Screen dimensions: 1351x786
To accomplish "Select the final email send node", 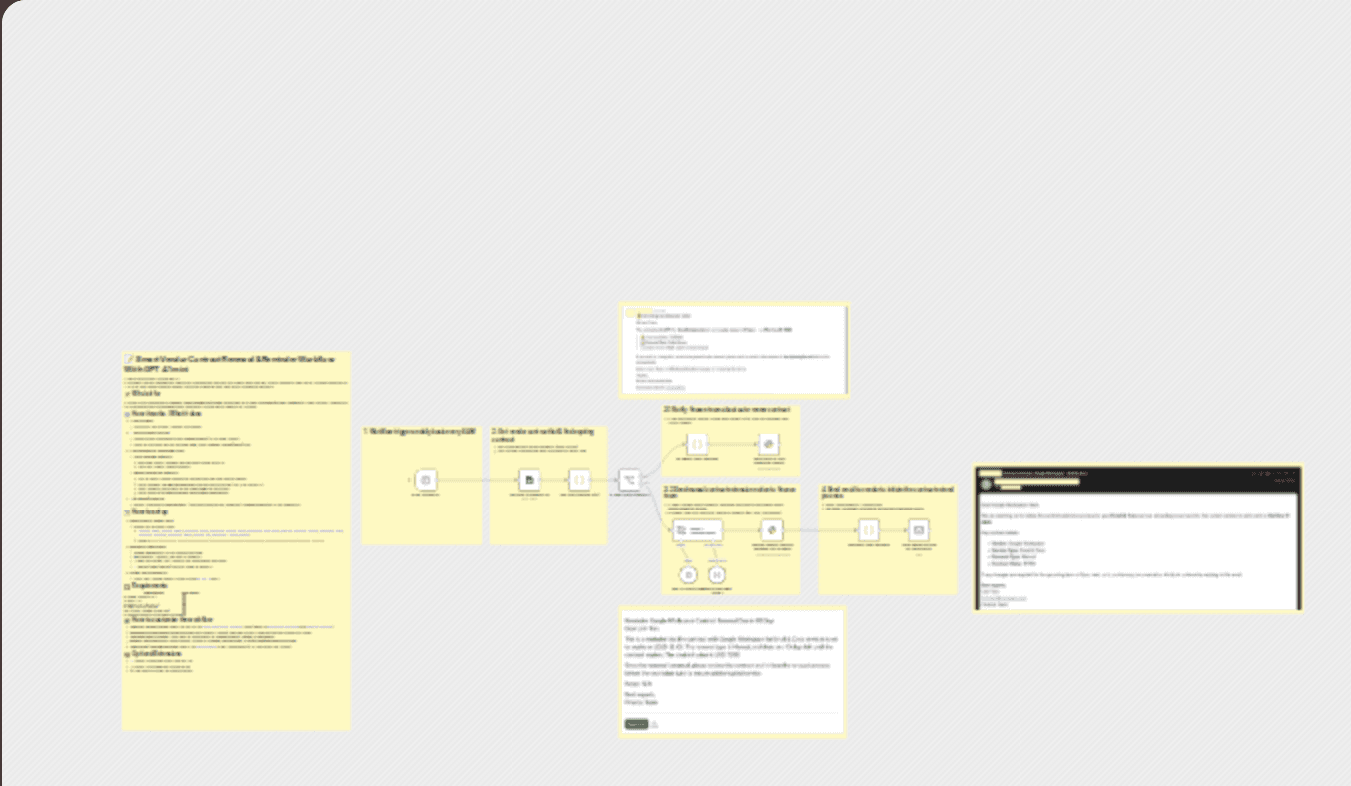I will click(x=919, y=531).
